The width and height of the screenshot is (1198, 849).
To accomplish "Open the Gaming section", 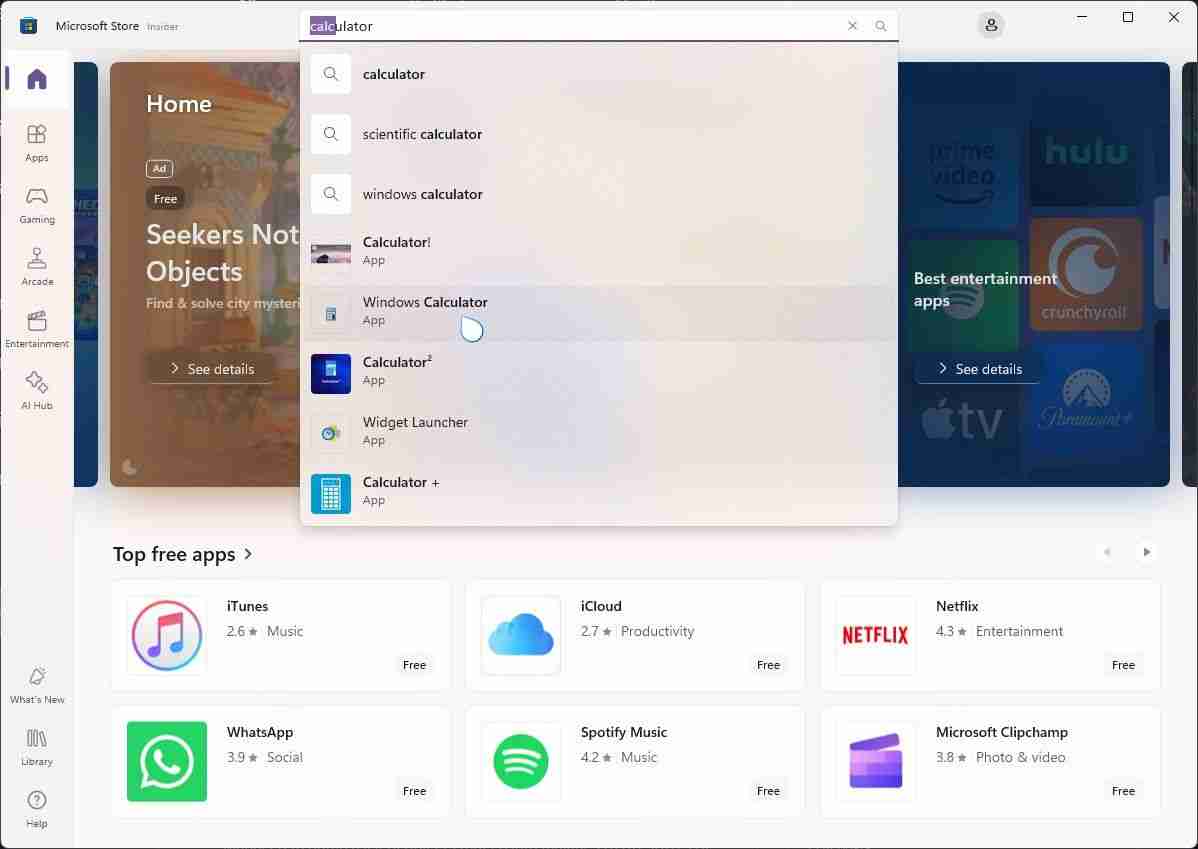I will pyautogui.click(x=36, y=206).
